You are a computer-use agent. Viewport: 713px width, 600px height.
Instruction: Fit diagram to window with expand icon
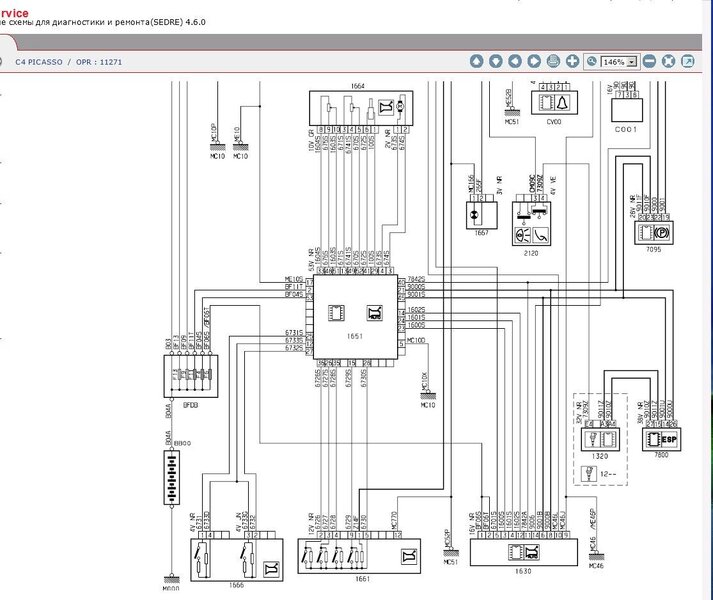pyautogui.click(x=669, y=61)
